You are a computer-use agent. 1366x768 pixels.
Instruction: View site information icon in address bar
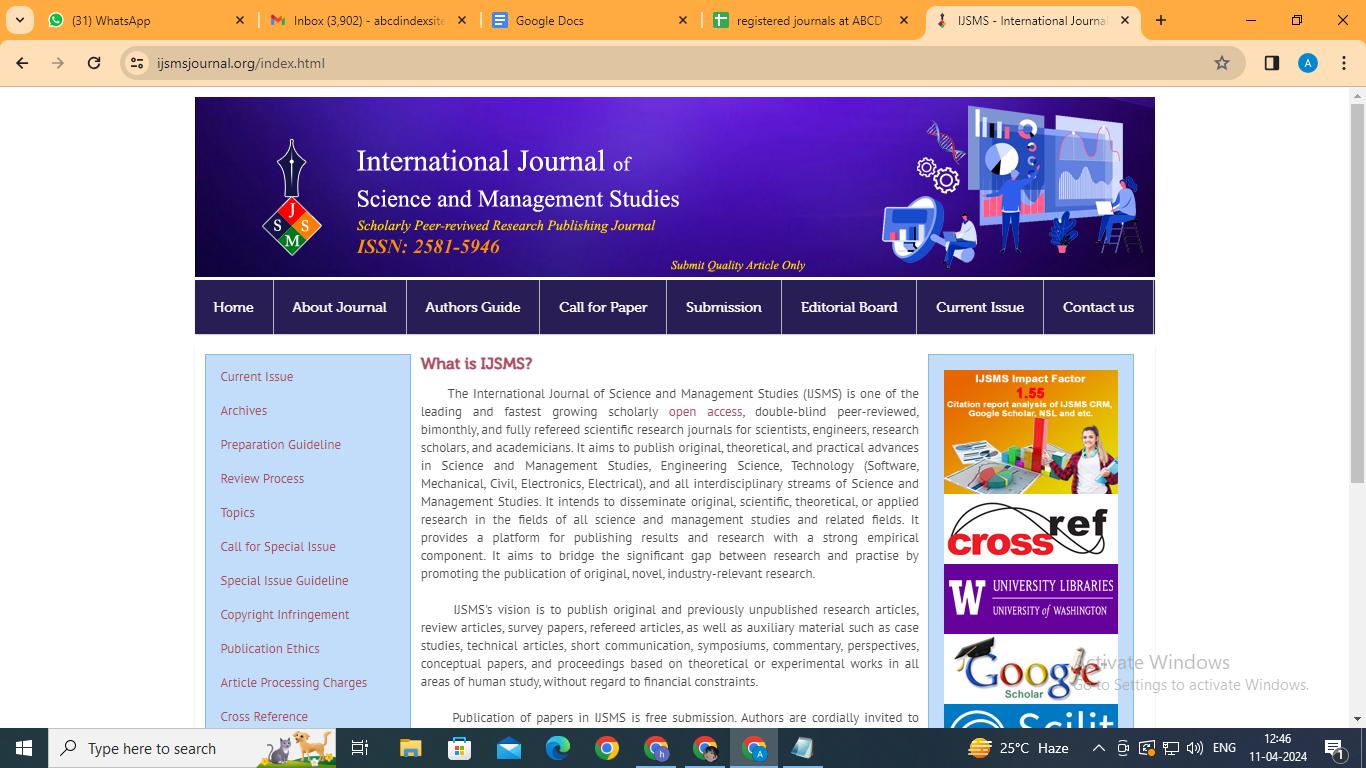tap(138, 63)
